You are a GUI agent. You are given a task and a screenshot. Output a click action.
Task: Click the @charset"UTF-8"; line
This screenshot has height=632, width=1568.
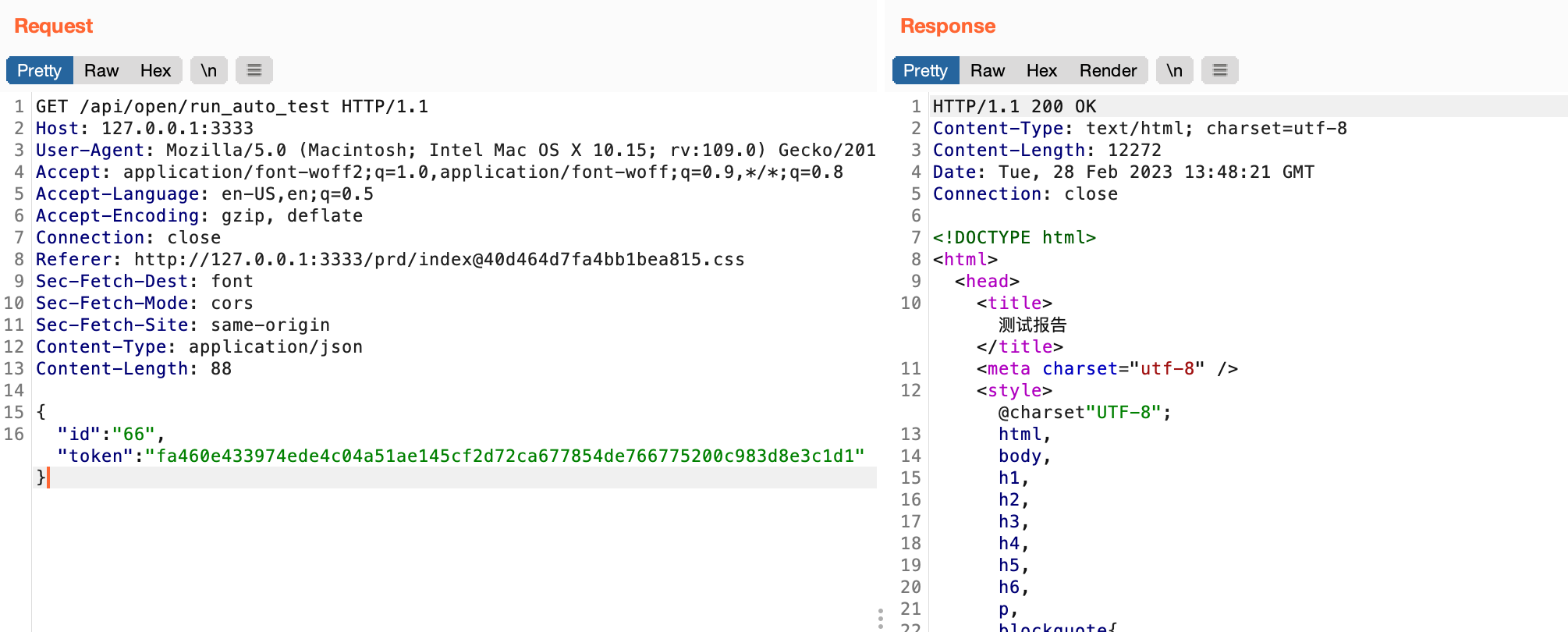[x=1085, y=412]
